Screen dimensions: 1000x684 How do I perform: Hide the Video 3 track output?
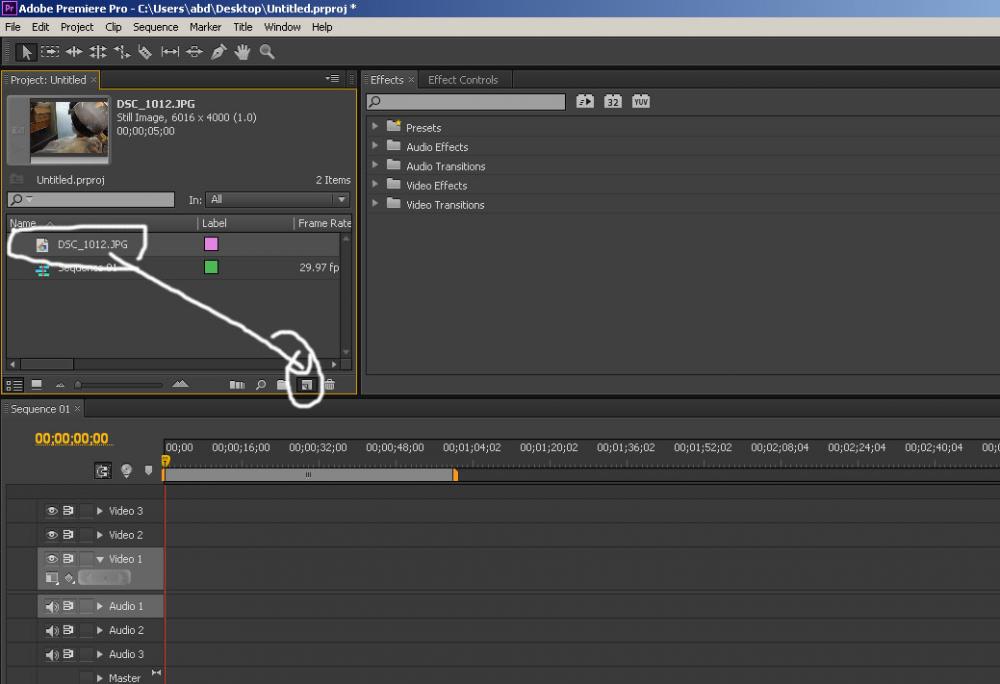coord(52,511)
